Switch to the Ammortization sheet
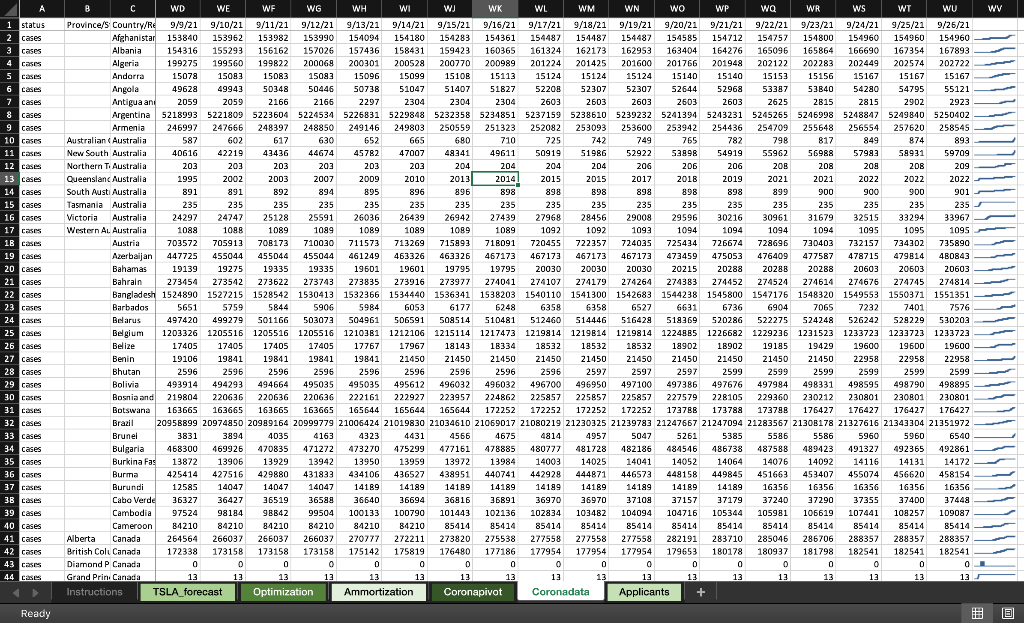Viewport: 1024px width, 623px height. pyautogui.click(x=377, y=592)
